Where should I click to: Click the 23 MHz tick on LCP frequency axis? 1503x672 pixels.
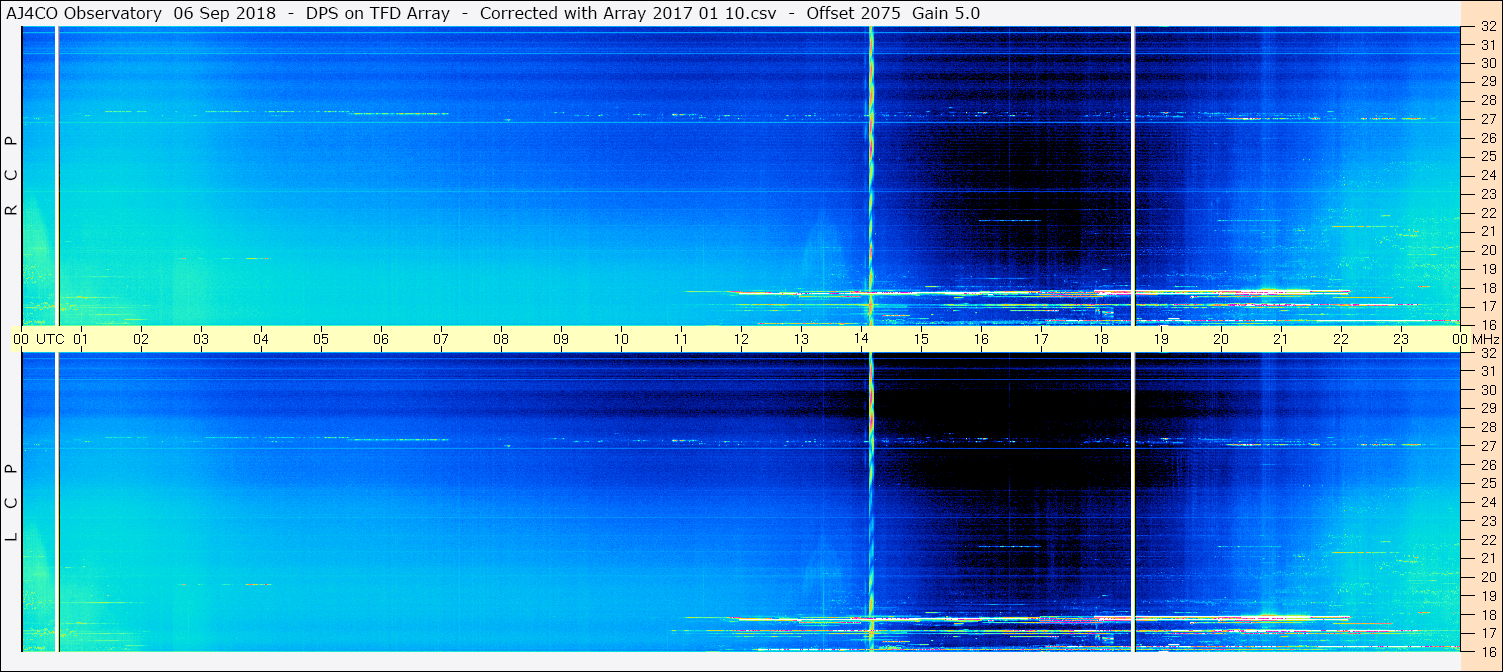pyautogui.click(x=1487, y=521)
